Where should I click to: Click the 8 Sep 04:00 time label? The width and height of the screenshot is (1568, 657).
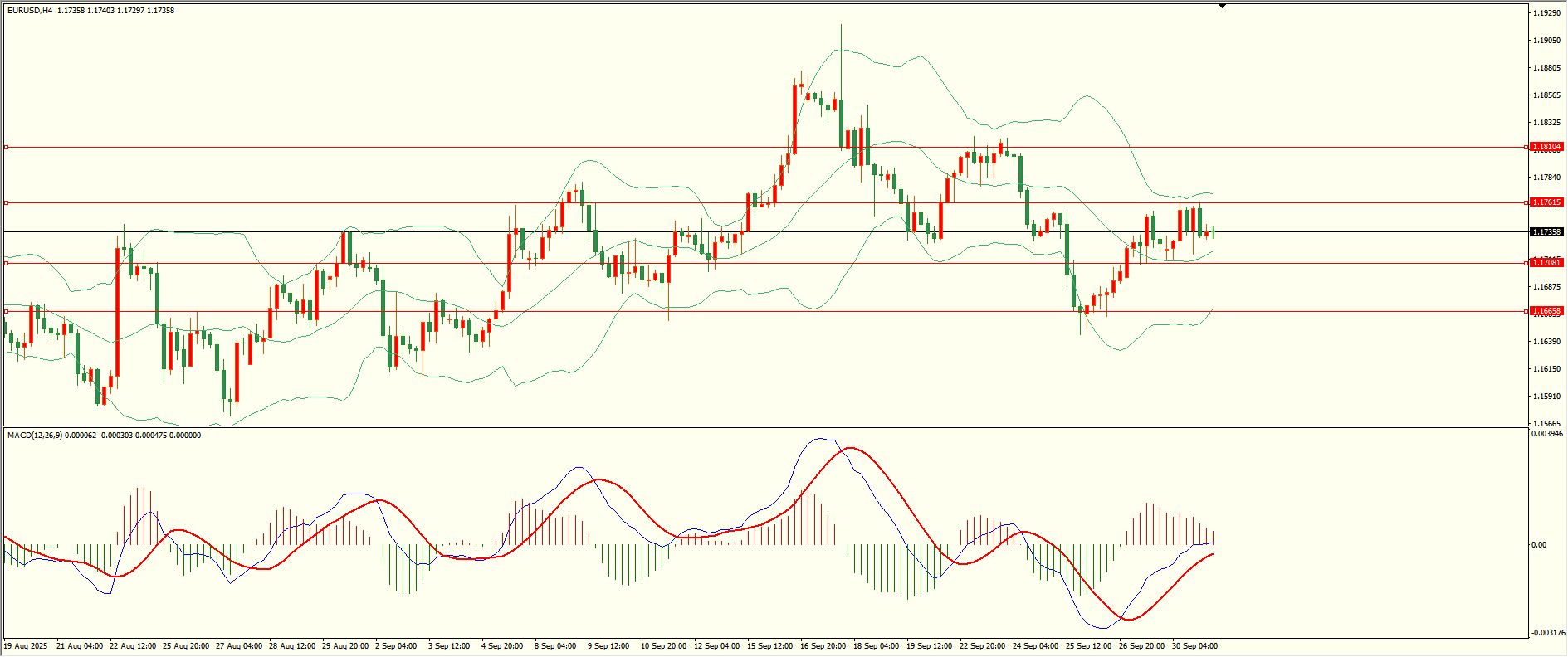point(554,646)
